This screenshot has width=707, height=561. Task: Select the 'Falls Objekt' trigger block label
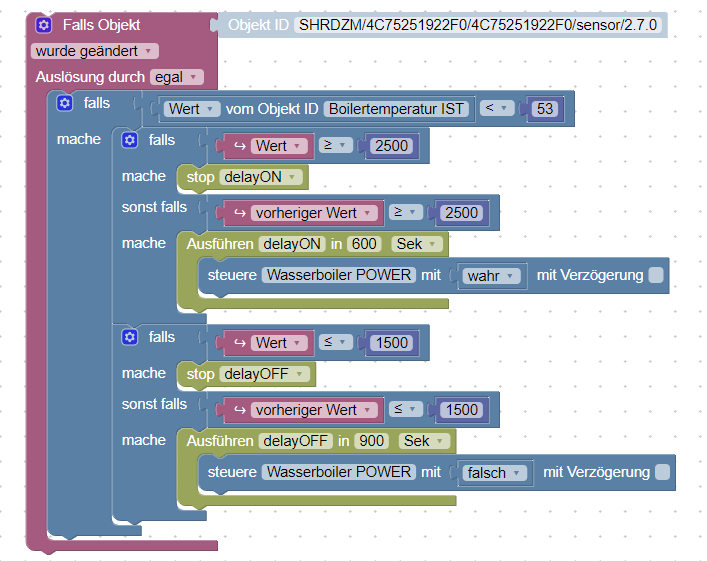[101, 25]
